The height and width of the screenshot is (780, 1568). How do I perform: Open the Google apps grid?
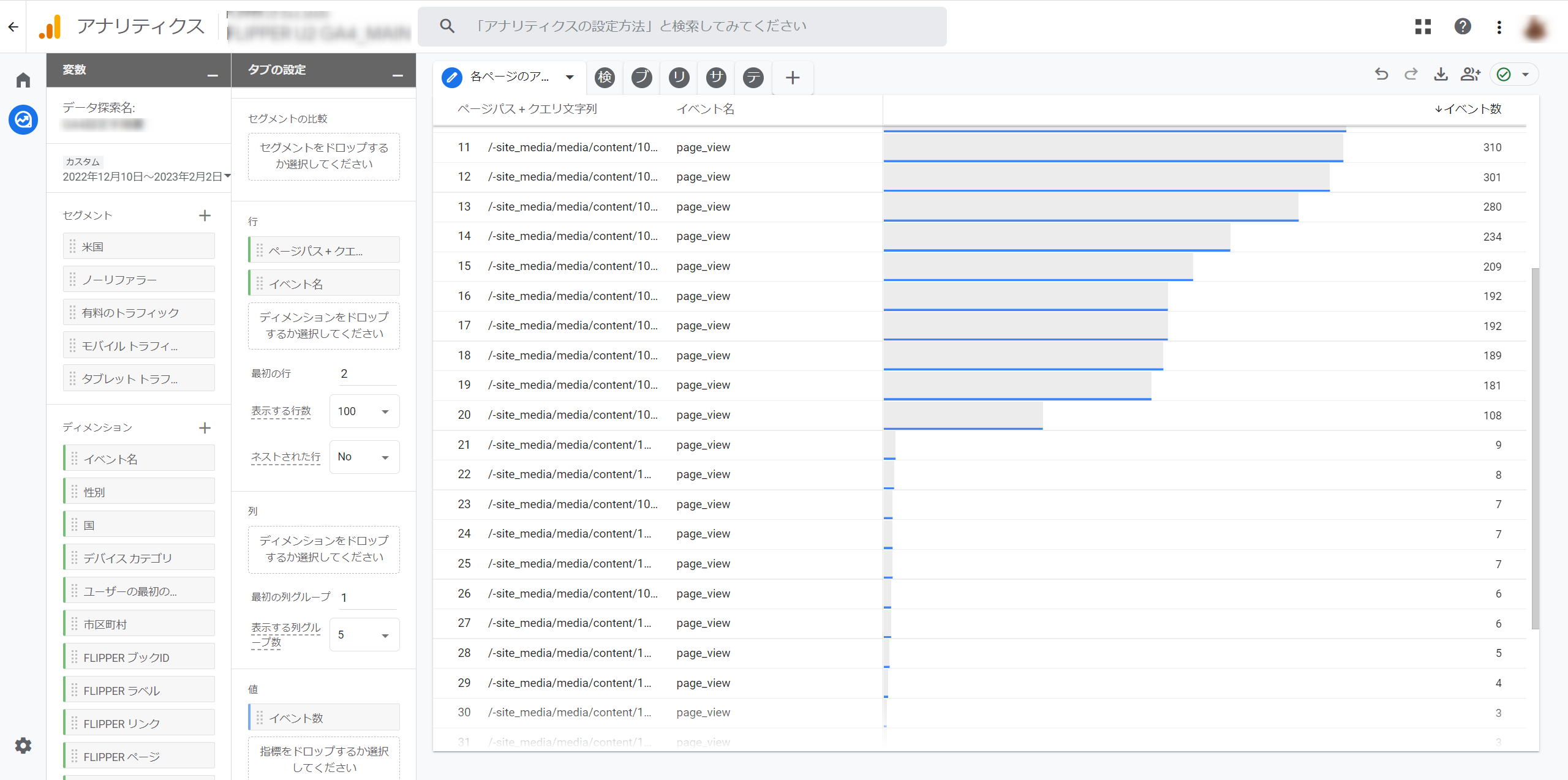click(x=1423, y=26)
